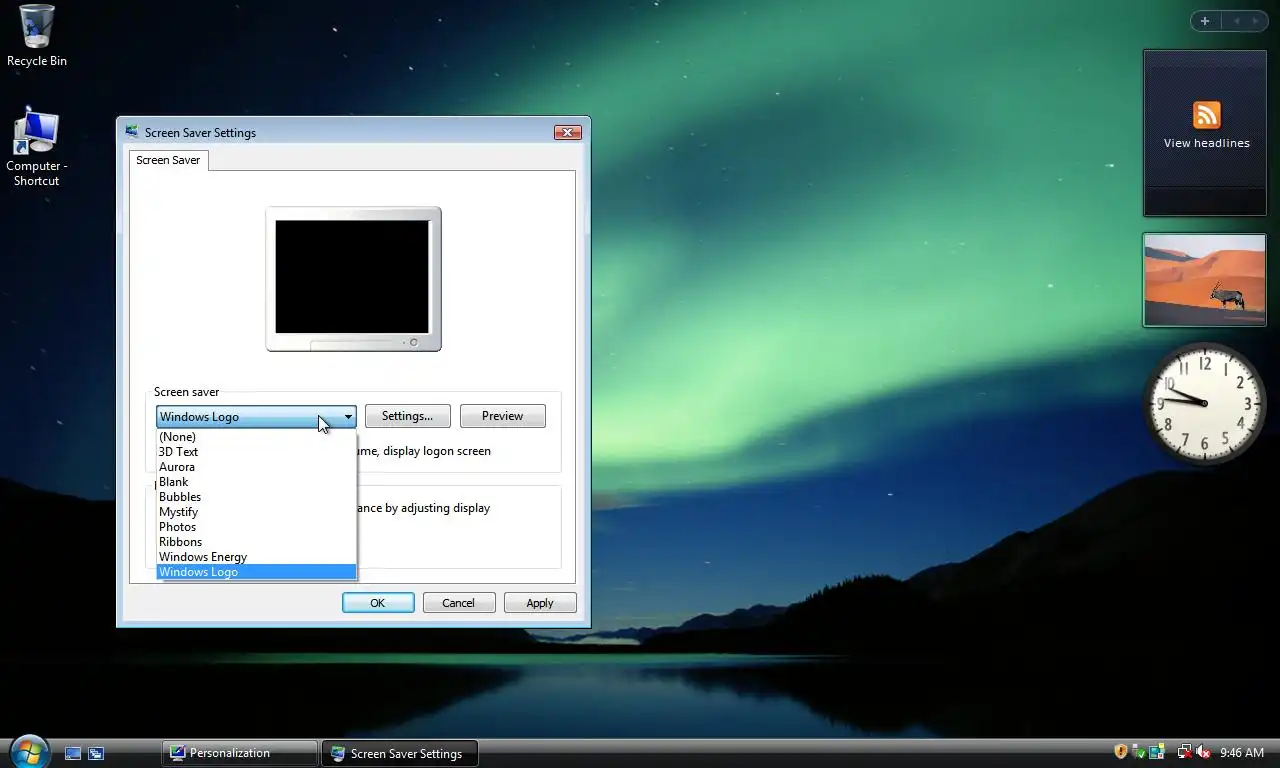Click the muted volume tray icon

(x=1203, y=752)
